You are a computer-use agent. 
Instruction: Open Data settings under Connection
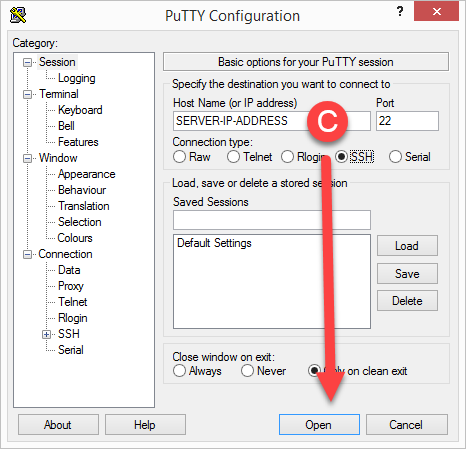point(69,270)
